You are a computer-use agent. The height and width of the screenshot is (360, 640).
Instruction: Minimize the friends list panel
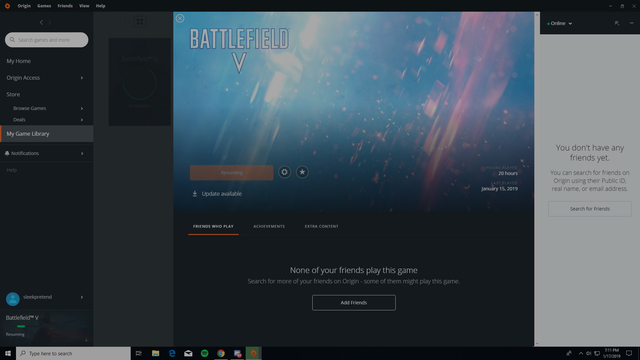pyautogui.click(x=631, y=23)
